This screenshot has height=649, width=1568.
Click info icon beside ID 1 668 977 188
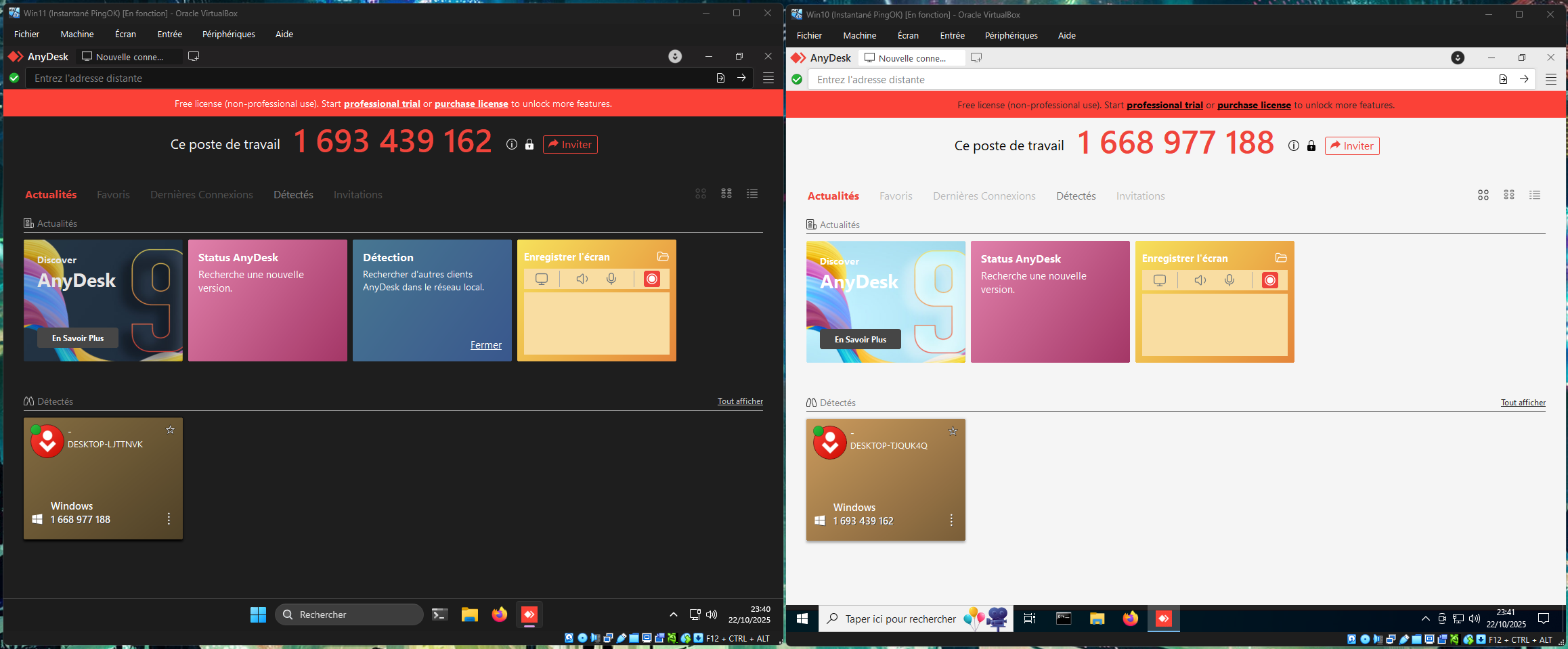[1293, 146]
